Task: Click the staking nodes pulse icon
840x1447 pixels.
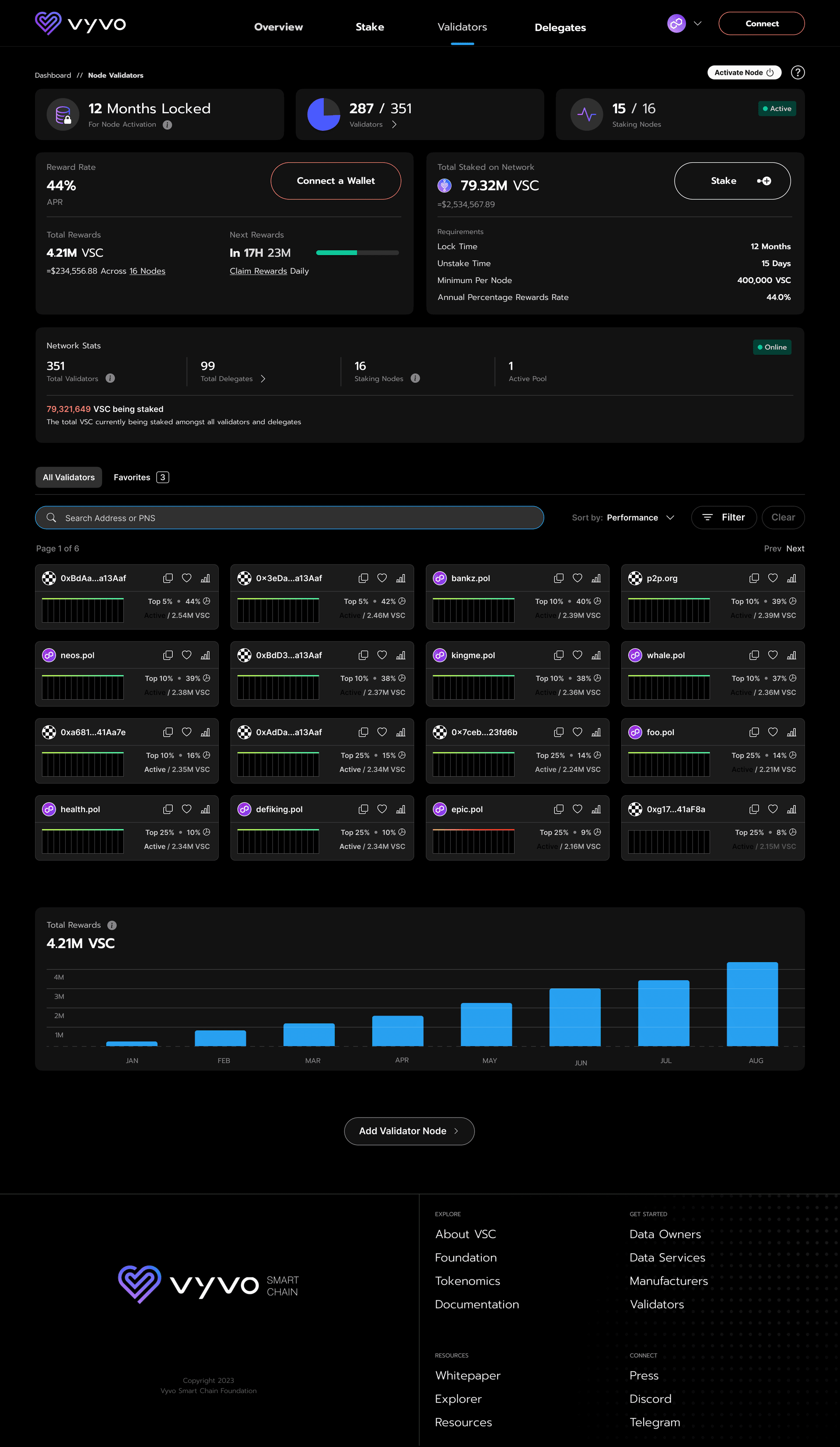Action: tap(586, 114)
